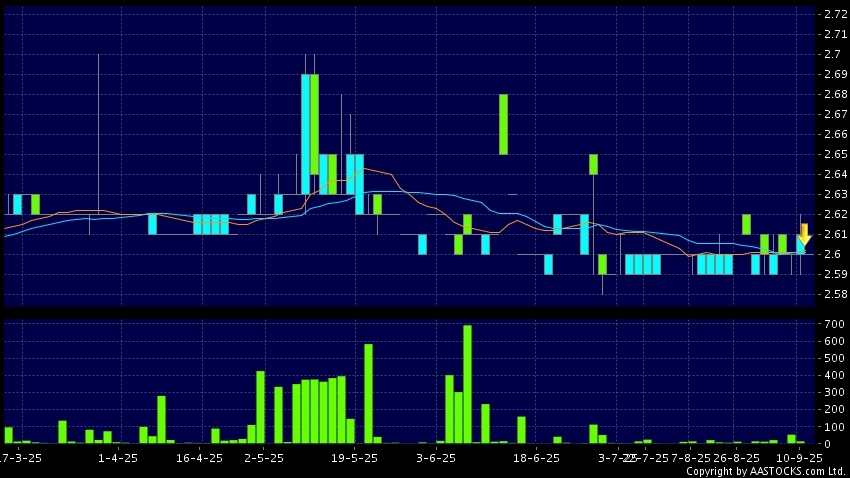Click the 2.66 price axis label
850x478 pixels.
pyautogui.click(x=835, y=134)
